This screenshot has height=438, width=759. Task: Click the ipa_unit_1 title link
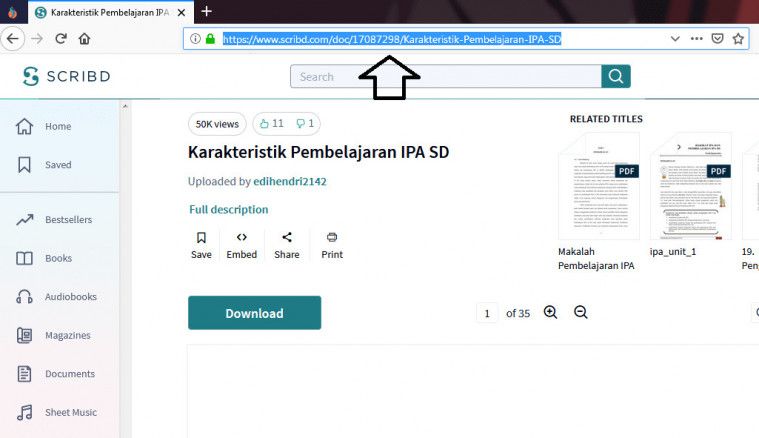[x=673, y=252]
